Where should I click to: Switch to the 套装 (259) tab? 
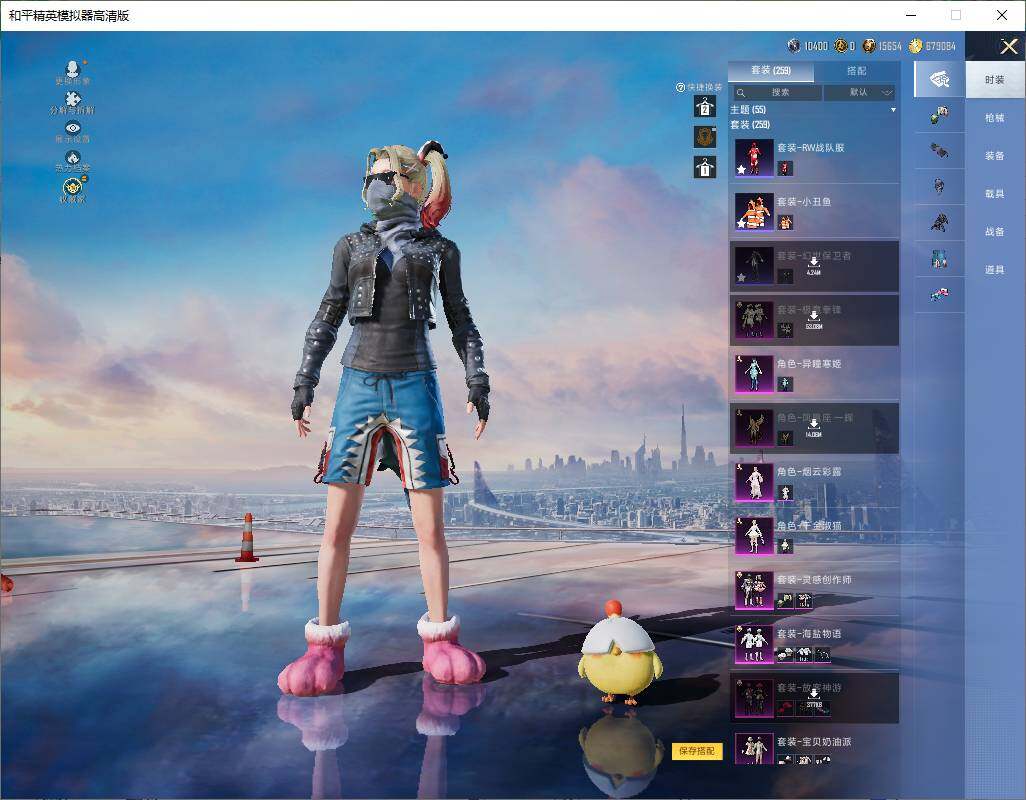(x=771, y=71)
